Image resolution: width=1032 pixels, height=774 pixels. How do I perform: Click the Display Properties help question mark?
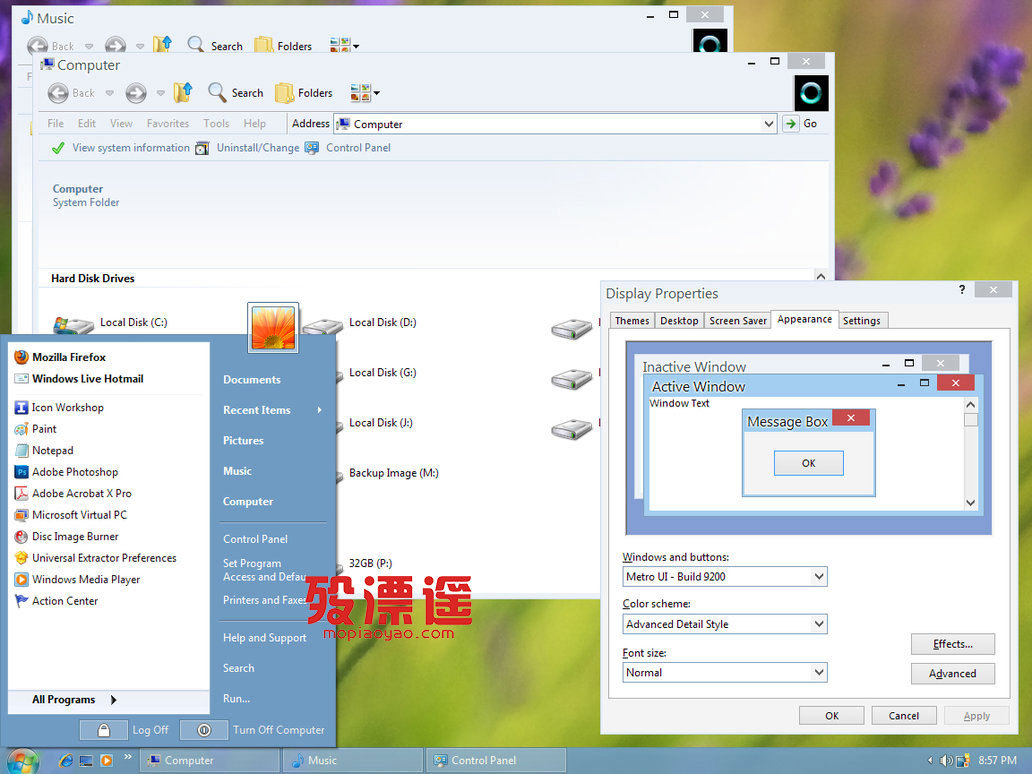(962, 290)
